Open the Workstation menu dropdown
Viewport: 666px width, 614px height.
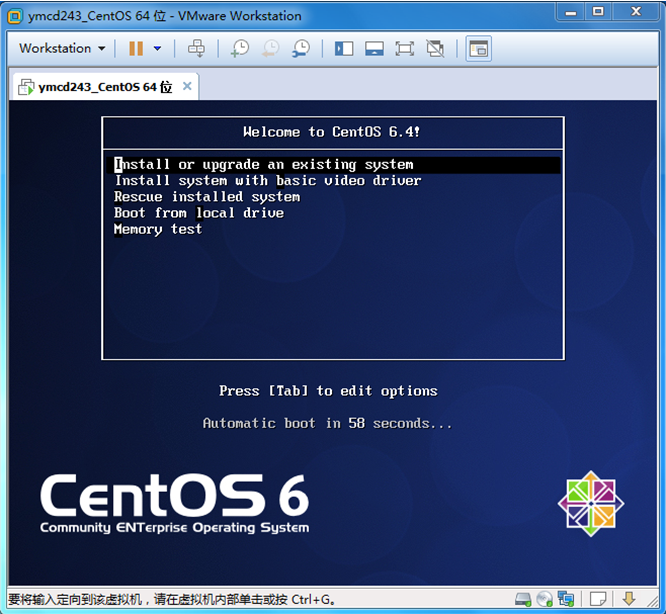point(62,48)
